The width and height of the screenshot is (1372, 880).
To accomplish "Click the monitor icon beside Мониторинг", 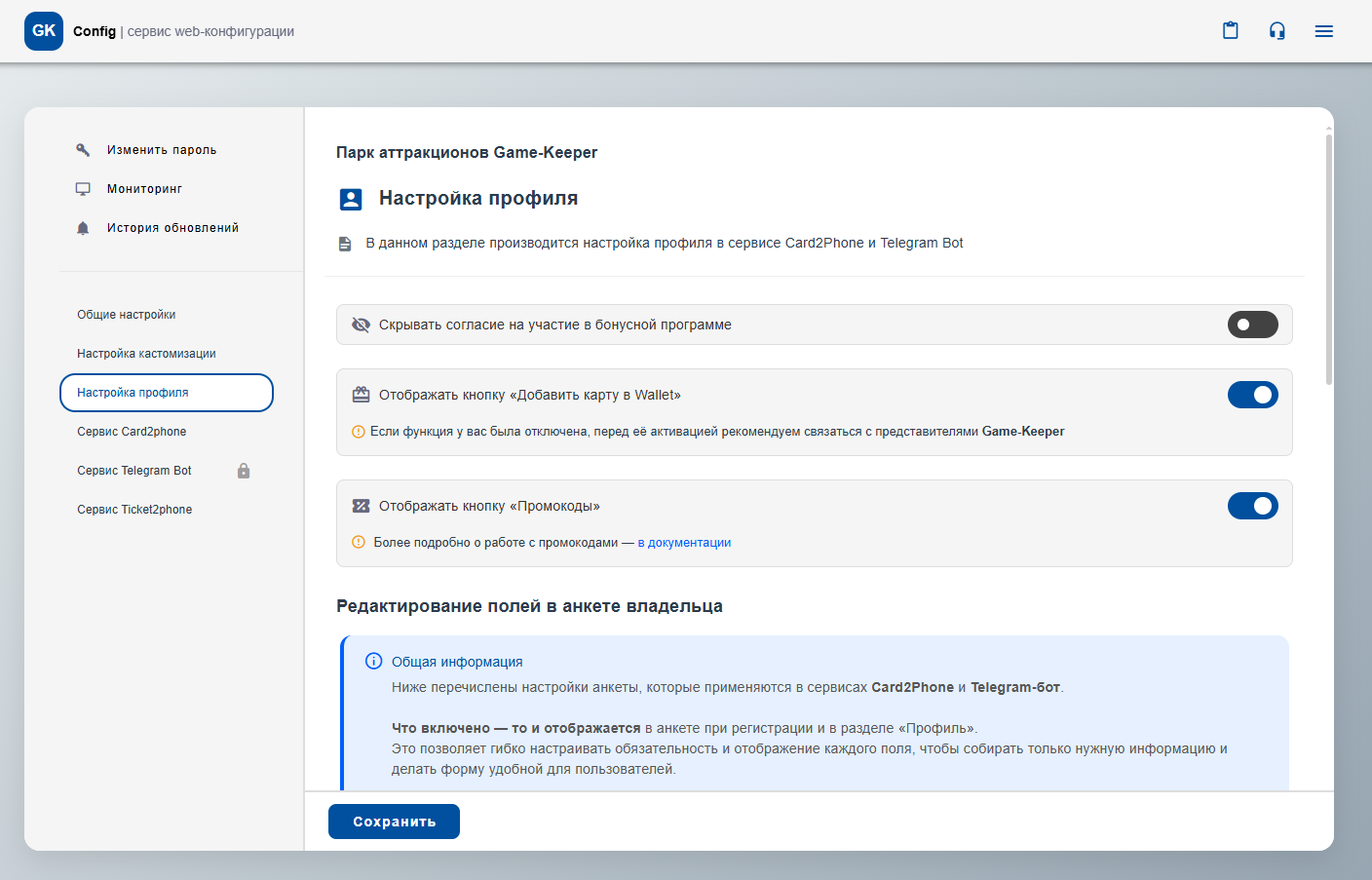I will pyautogui.click(x=83, y=189).
